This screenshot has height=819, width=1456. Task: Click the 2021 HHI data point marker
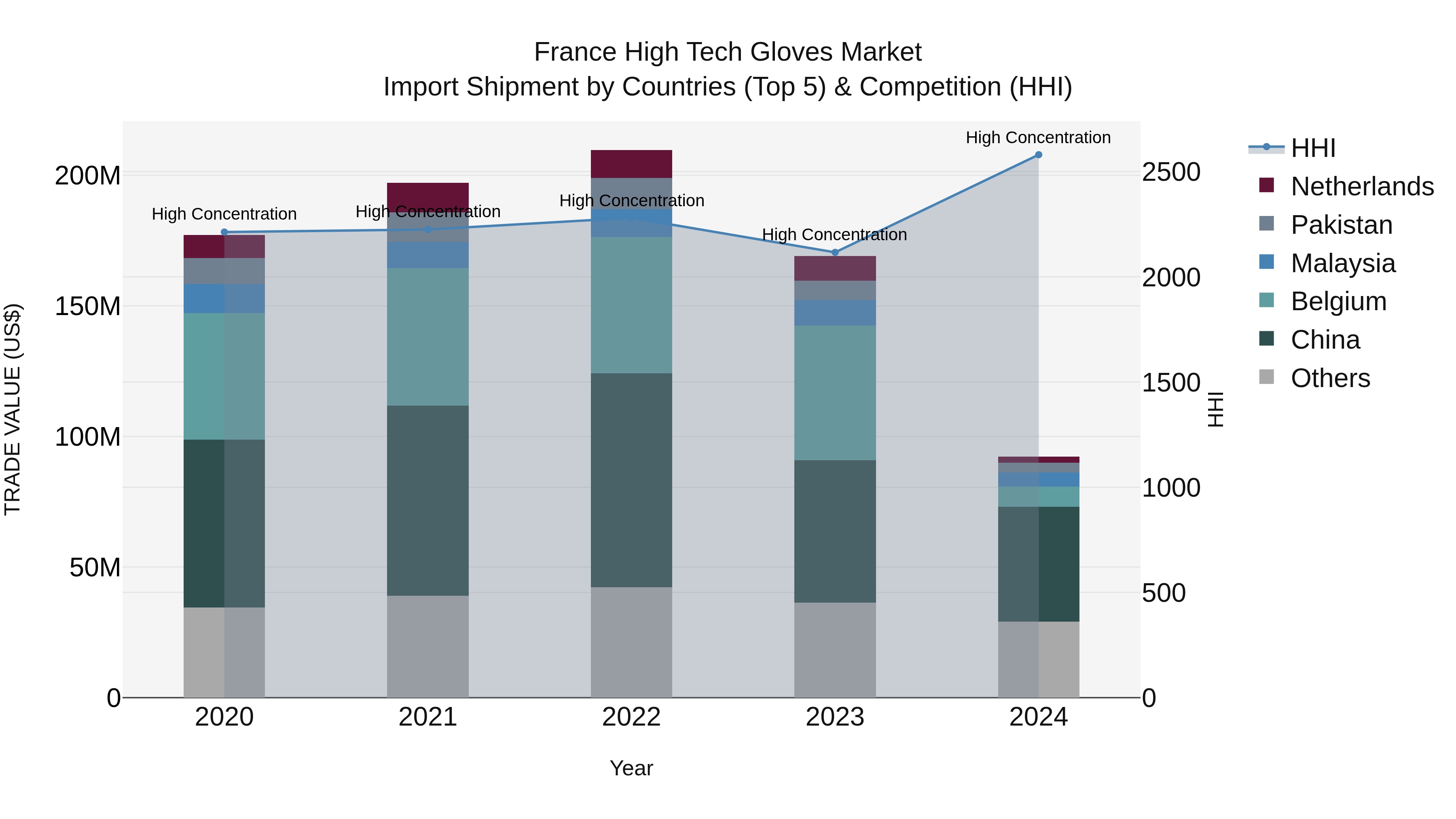point(428,229)
